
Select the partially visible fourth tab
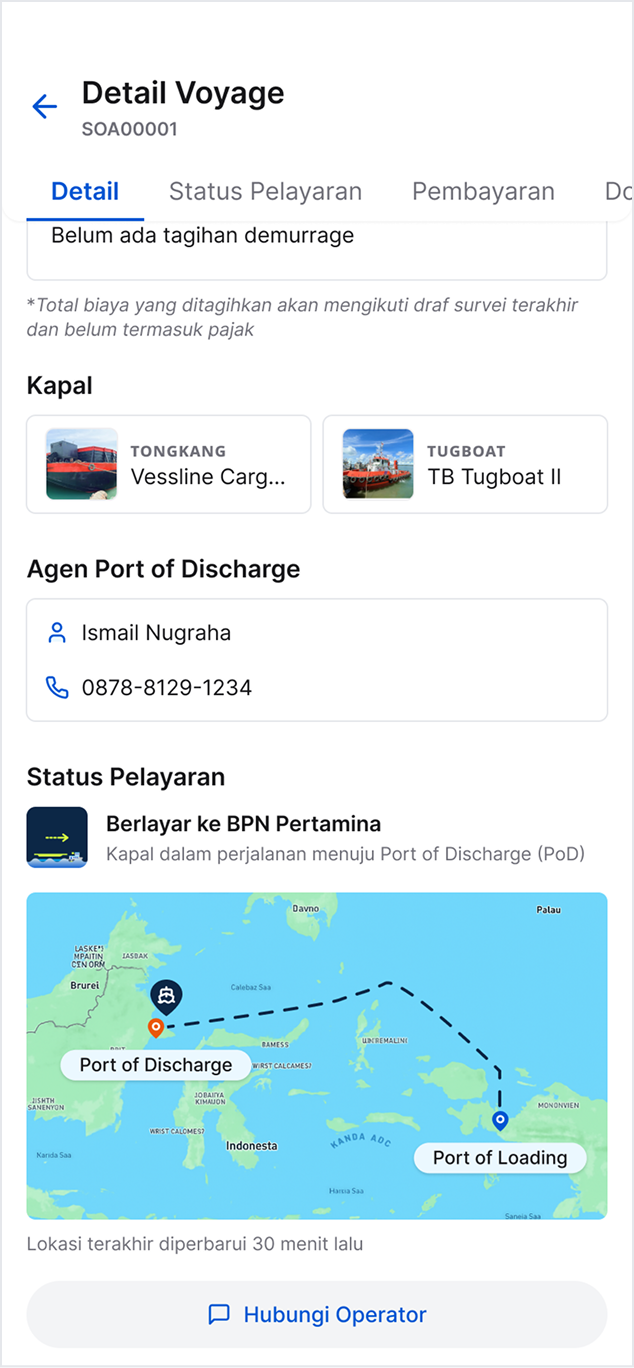(617, 191)
